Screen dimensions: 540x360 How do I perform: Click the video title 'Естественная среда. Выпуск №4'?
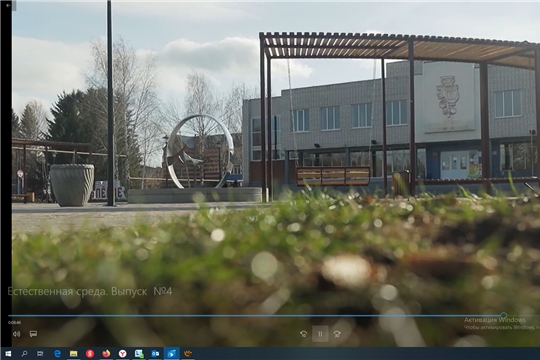click(90, 291)
